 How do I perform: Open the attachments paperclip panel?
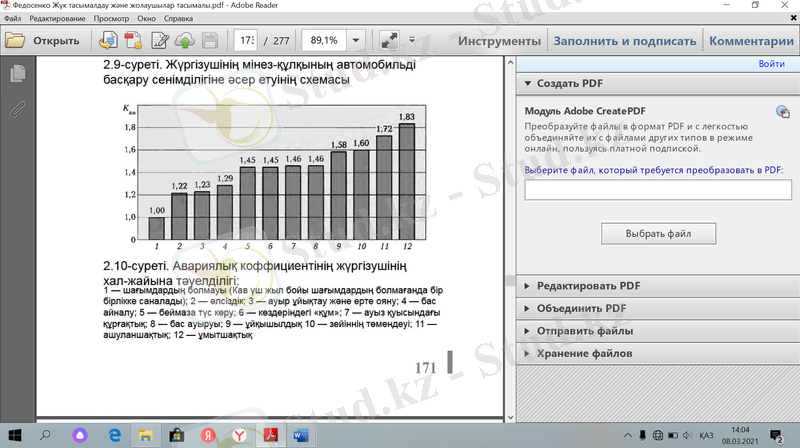coord(16,108)
